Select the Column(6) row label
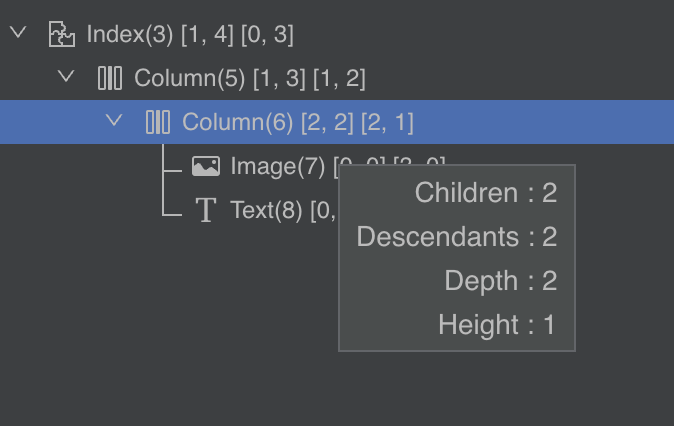The image size is (674, 426). (x=297, y=122)
